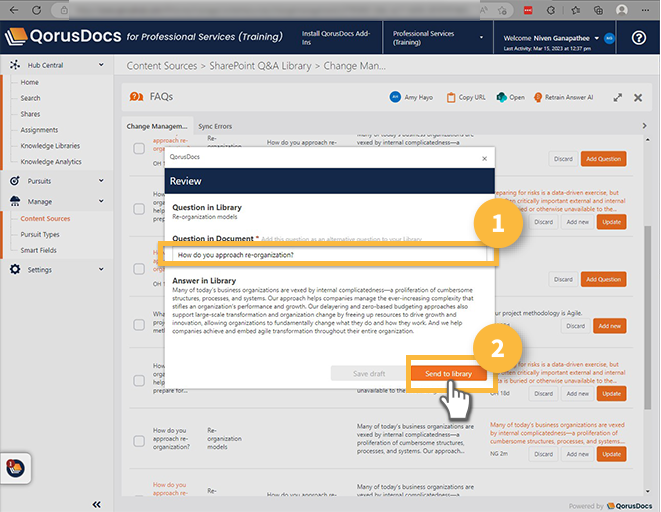Expand the Settings section chevron
The height and width of the screenshot is (512, 661).
pos(101,269)
